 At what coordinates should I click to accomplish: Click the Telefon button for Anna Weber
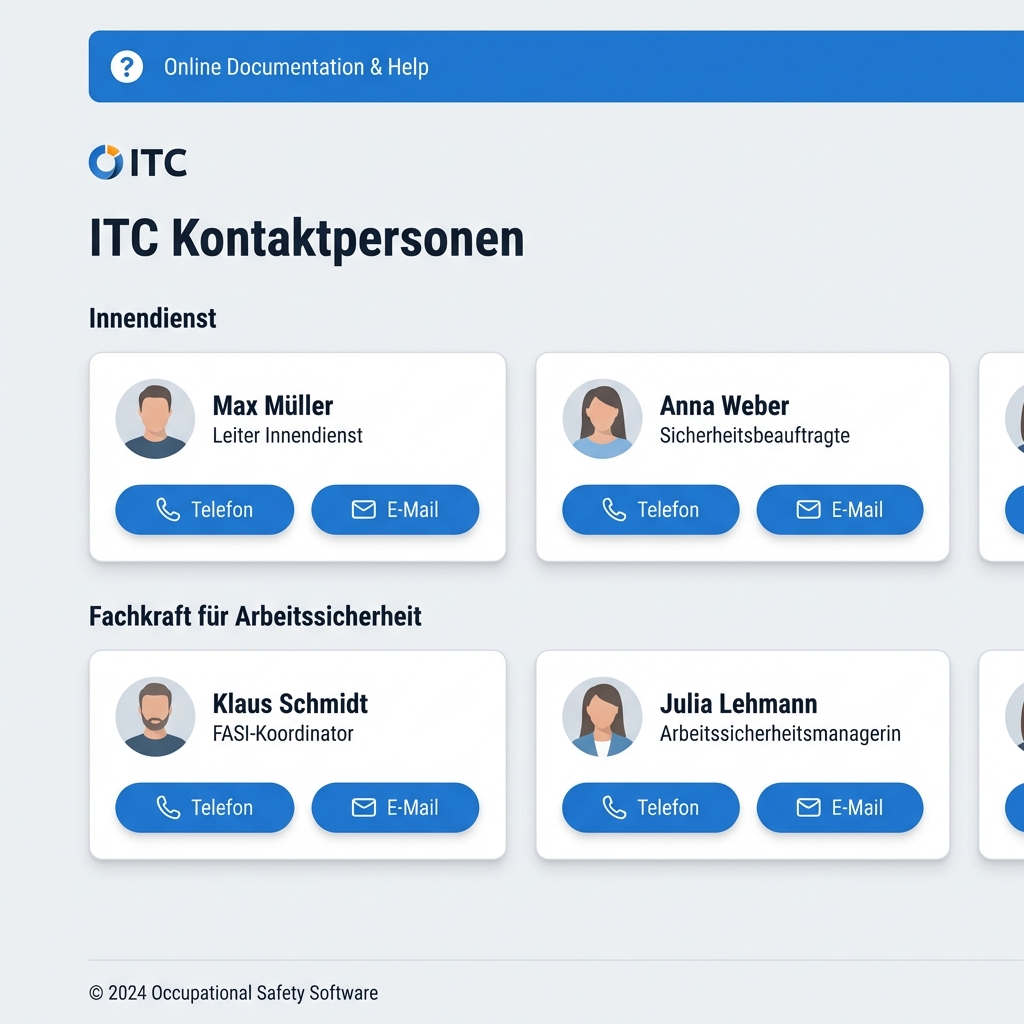(x=650, y=509)
